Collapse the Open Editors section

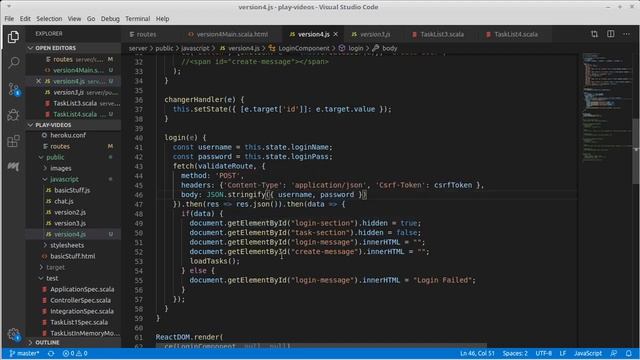(x=56, y=48)
